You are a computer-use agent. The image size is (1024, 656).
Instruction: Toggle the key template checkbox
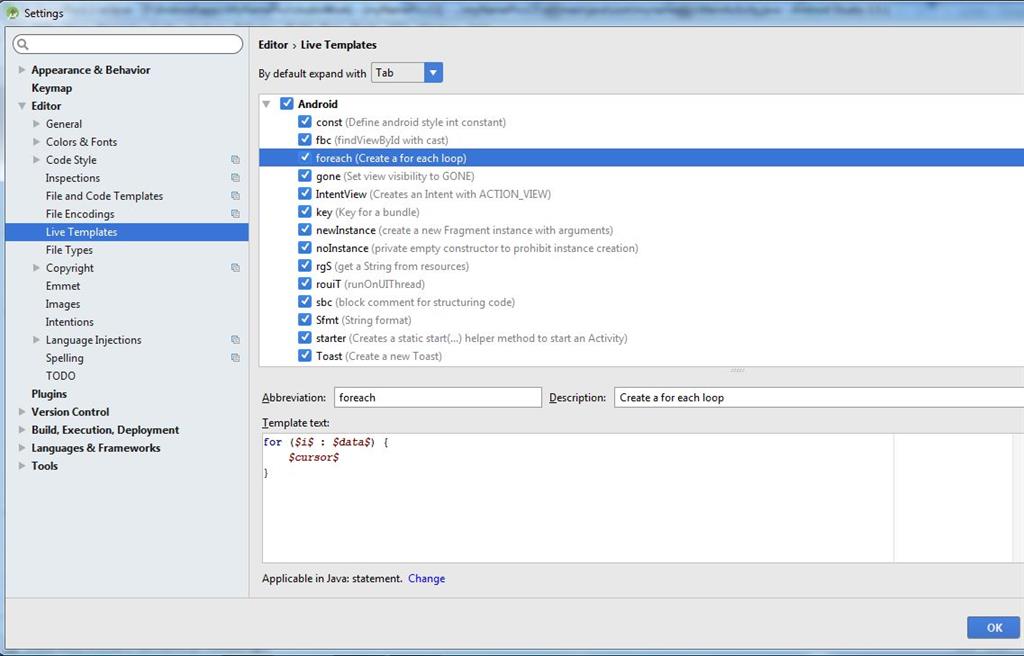[x=305, y=211]
